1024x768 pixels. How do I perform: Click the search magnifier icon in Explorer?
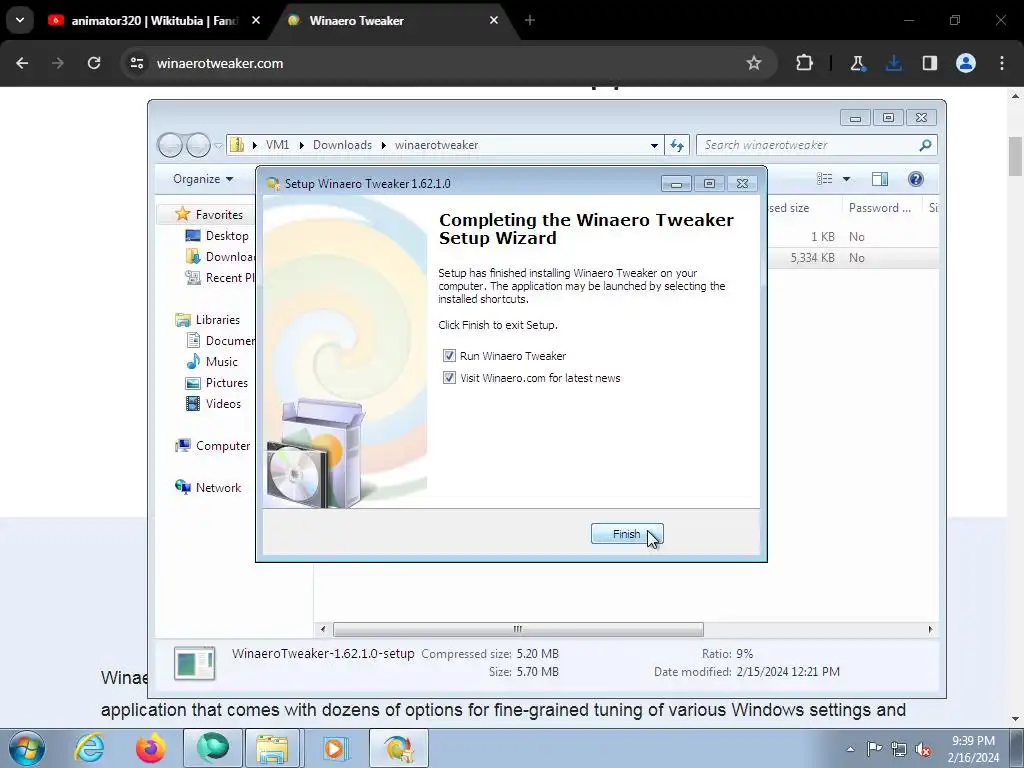[925, 145]
